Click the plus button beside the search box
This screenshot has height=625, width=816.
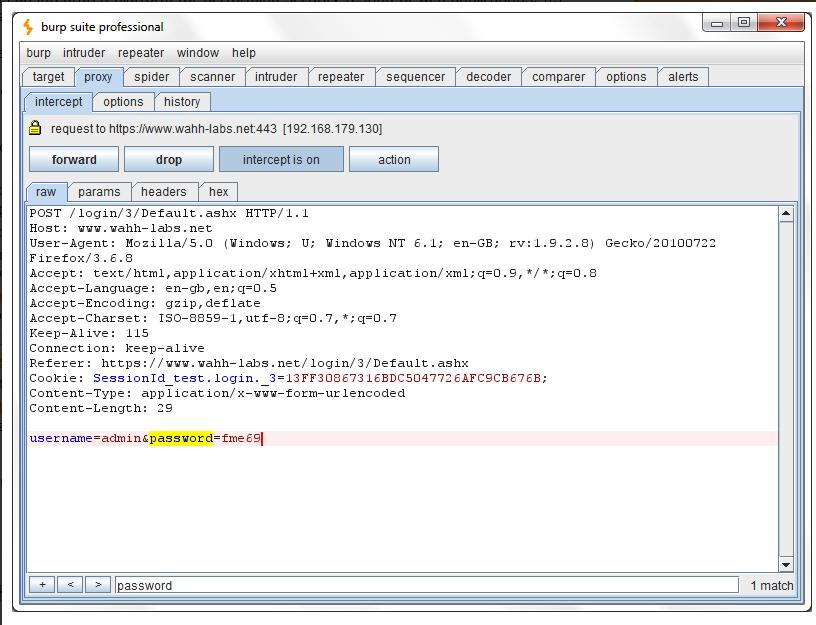42,584
